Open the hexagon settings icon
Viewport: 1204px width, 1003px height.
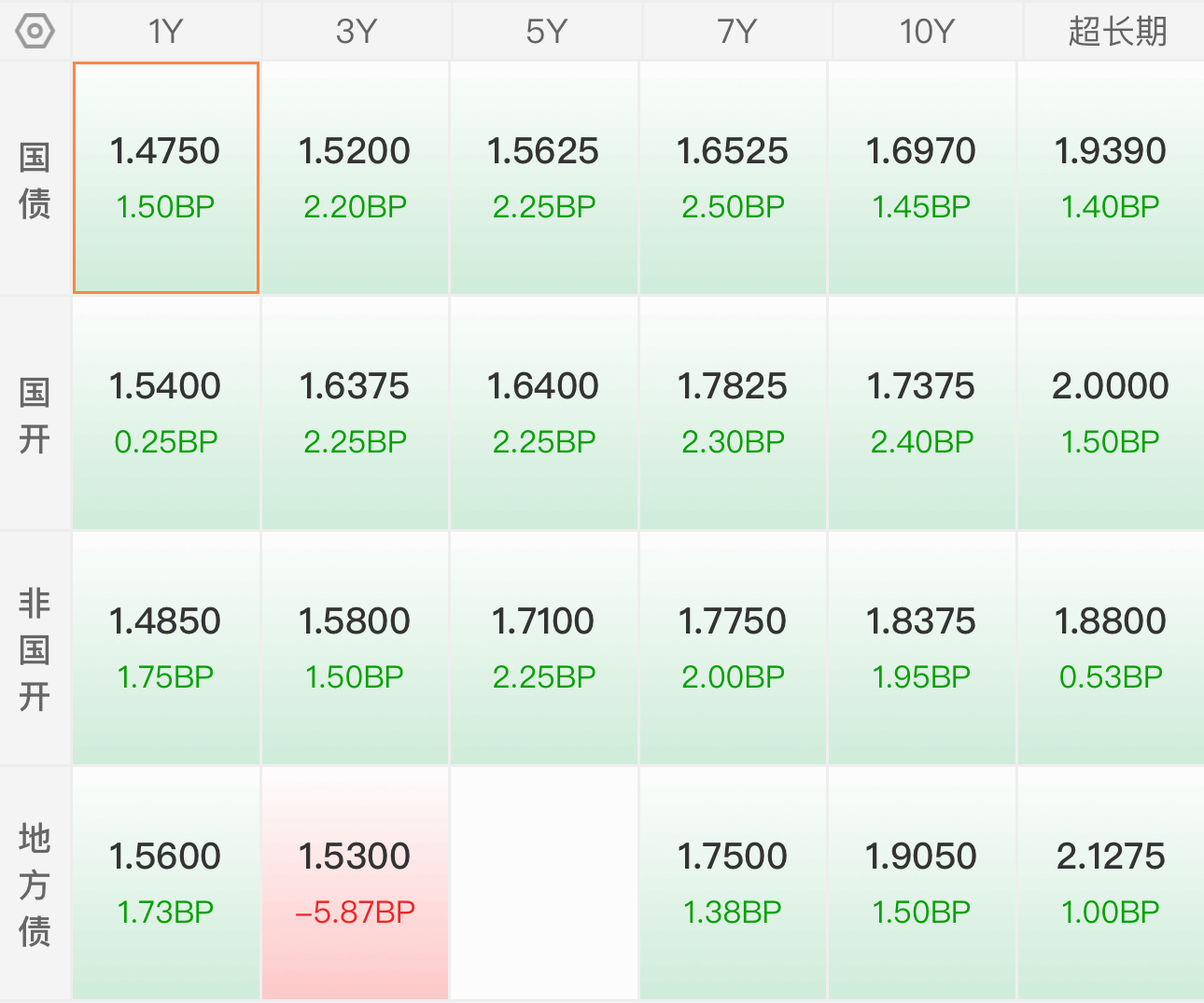(35, 32)
